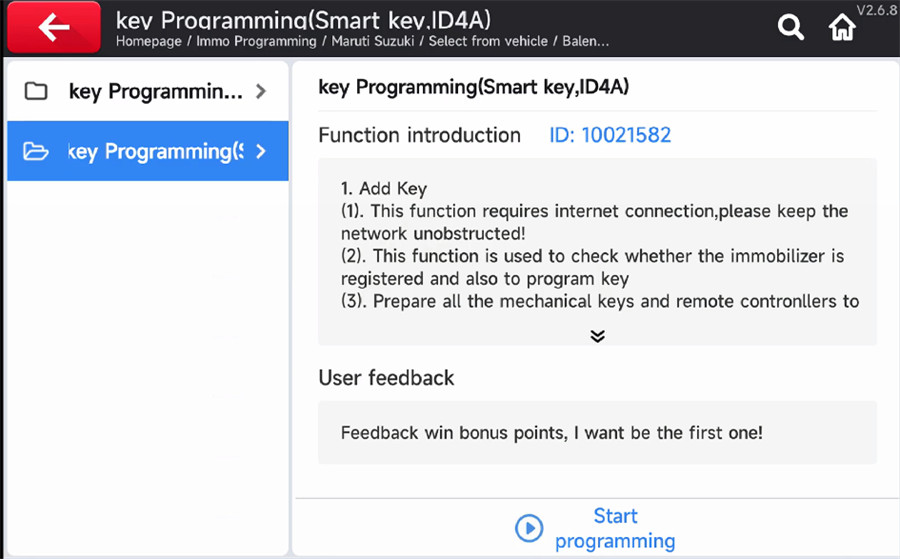Open the search magnifier icon
900x559 pixels.
point(790,27)
